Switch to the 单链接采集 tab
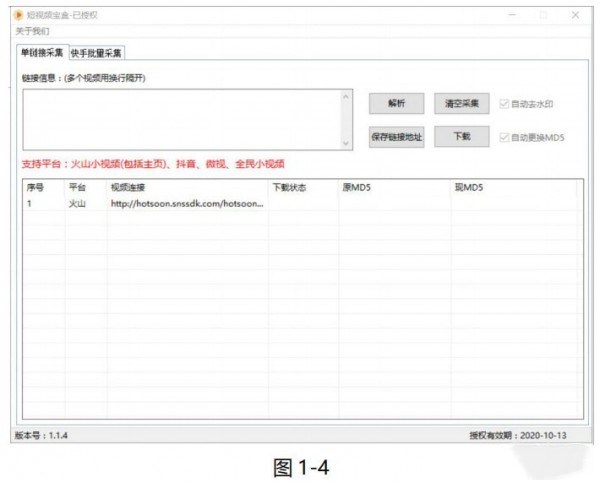 tap(42, 52)
